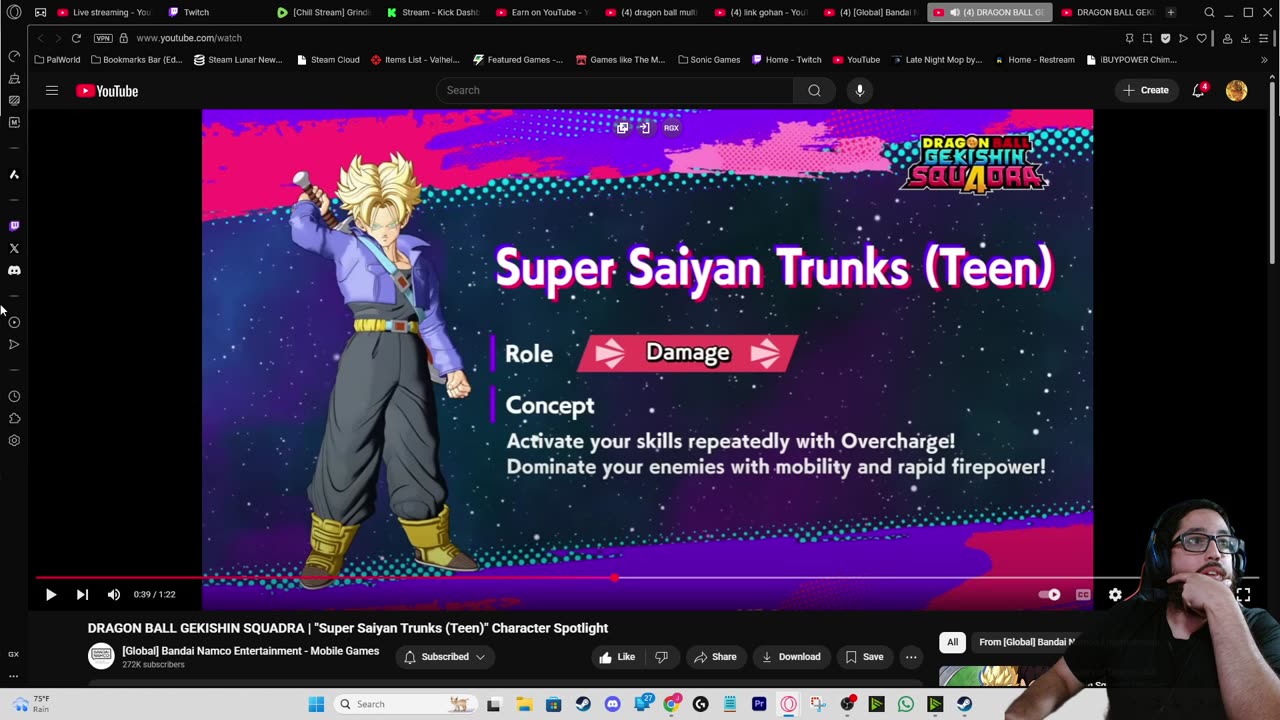Viewport: 1280px width, 720px height.
Task: Open the YouTube account avatar menu
Action: (x=1237, y=90)
